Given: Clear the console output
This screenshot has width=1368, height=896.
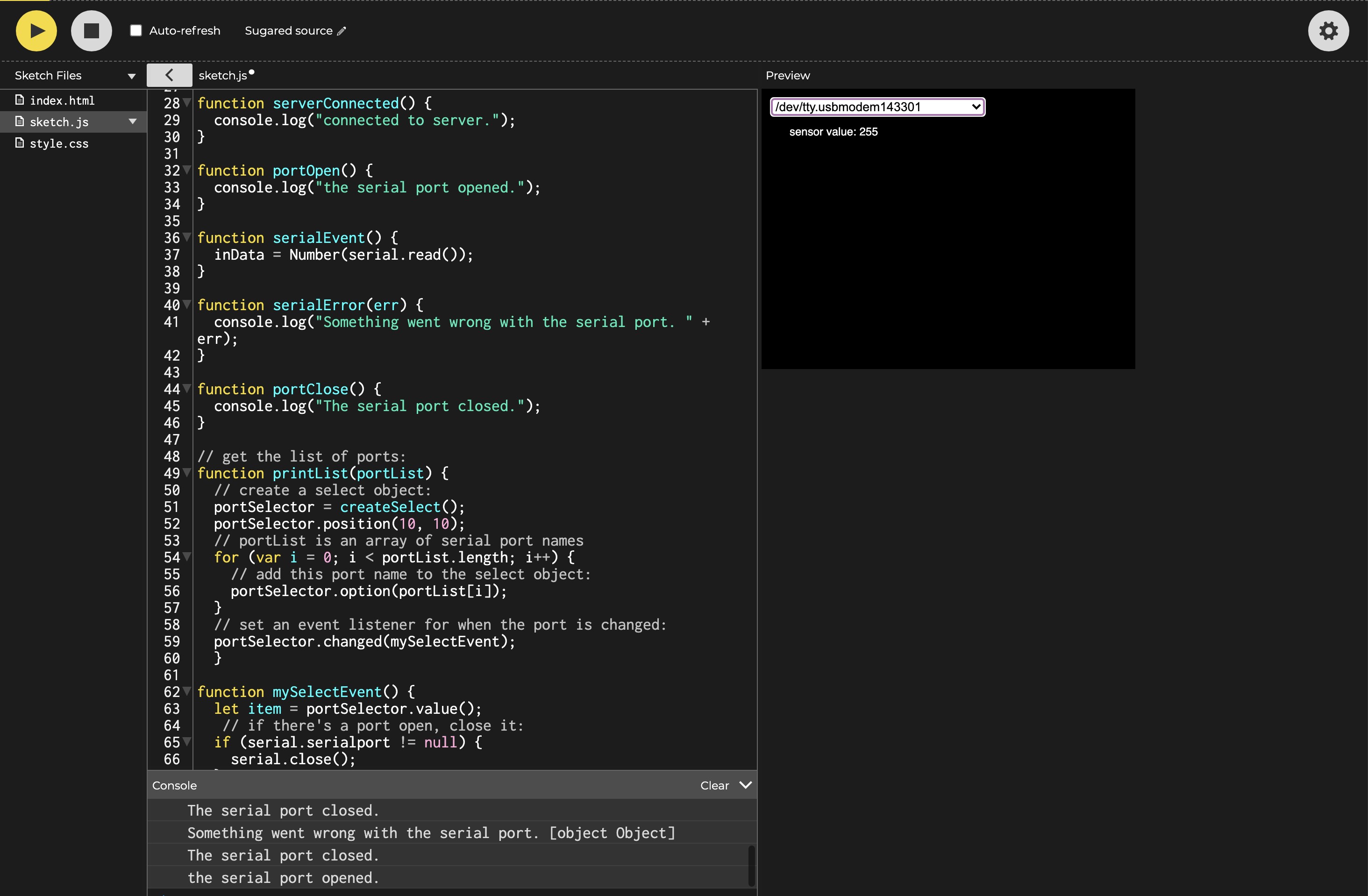Looking at the screenshot, I should coord(714,785).
